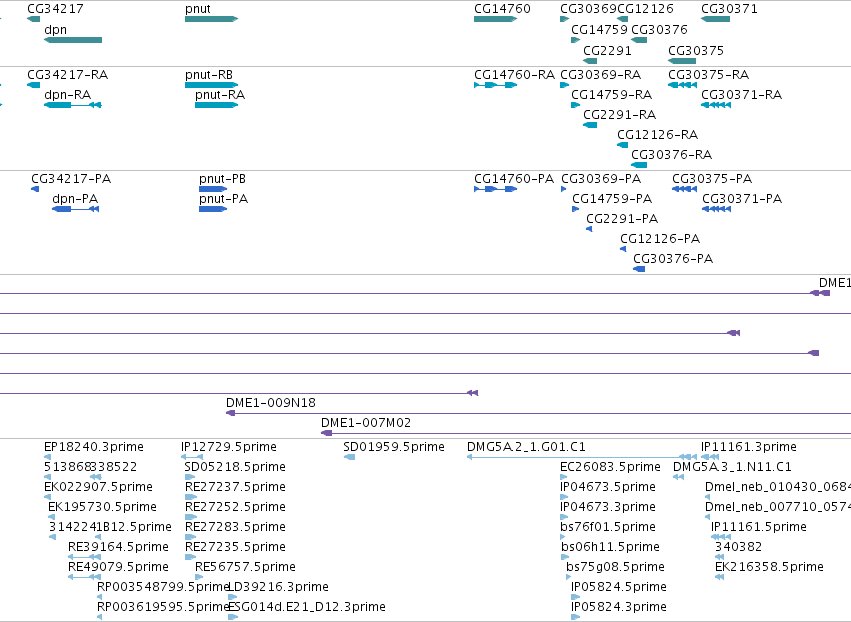This screenshot has width=851, height=622.
Task: Open the CG14760 gene label
Action: coord(502,9)
